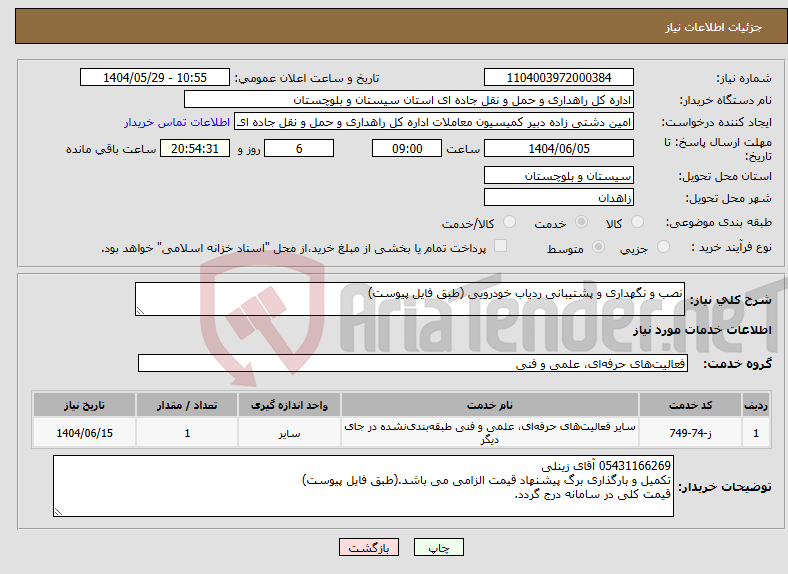Viewport: 788px width, 574px height.
Task: Click the استان محل تحویل label
Action: (x=725, y=176)
